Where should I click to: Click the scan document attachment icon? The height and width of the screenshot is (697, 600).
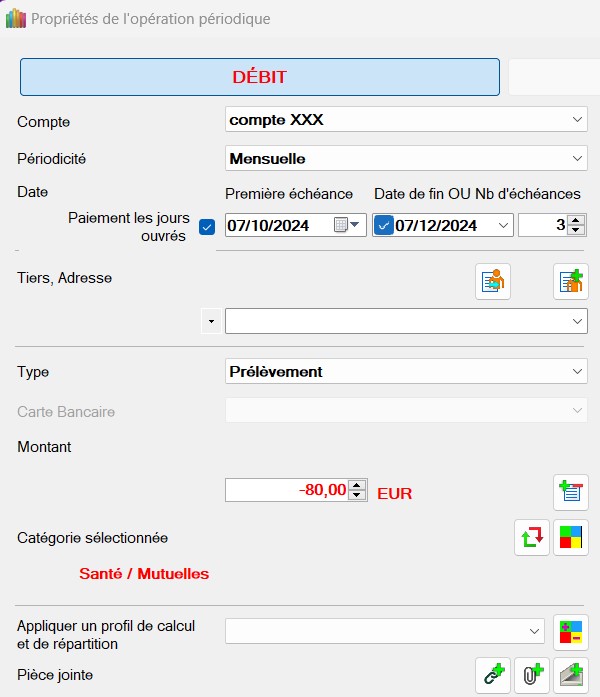(x=571, y=675)
